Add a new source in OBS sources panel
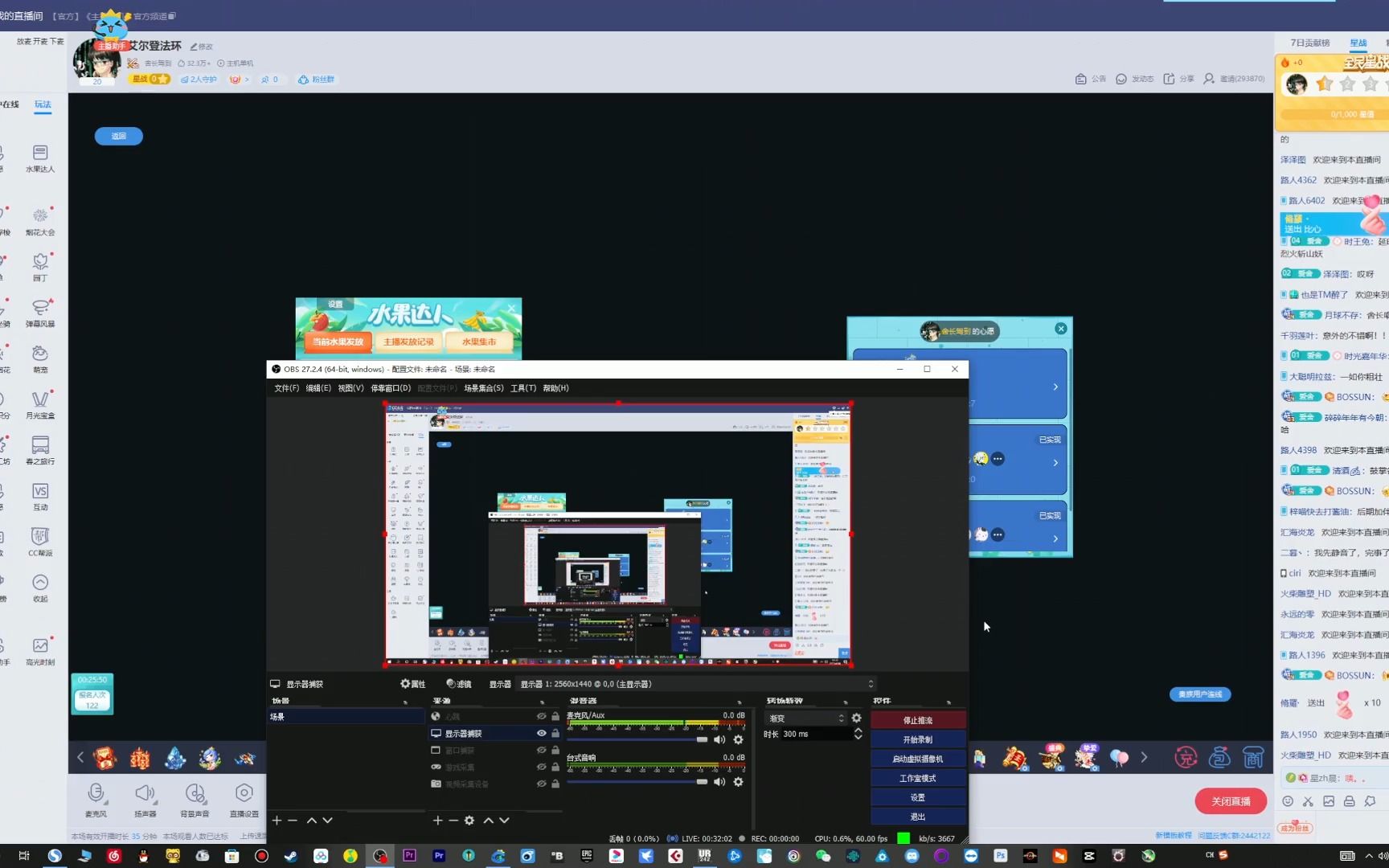Screen dimensions: 1389x868 point(437,821)
